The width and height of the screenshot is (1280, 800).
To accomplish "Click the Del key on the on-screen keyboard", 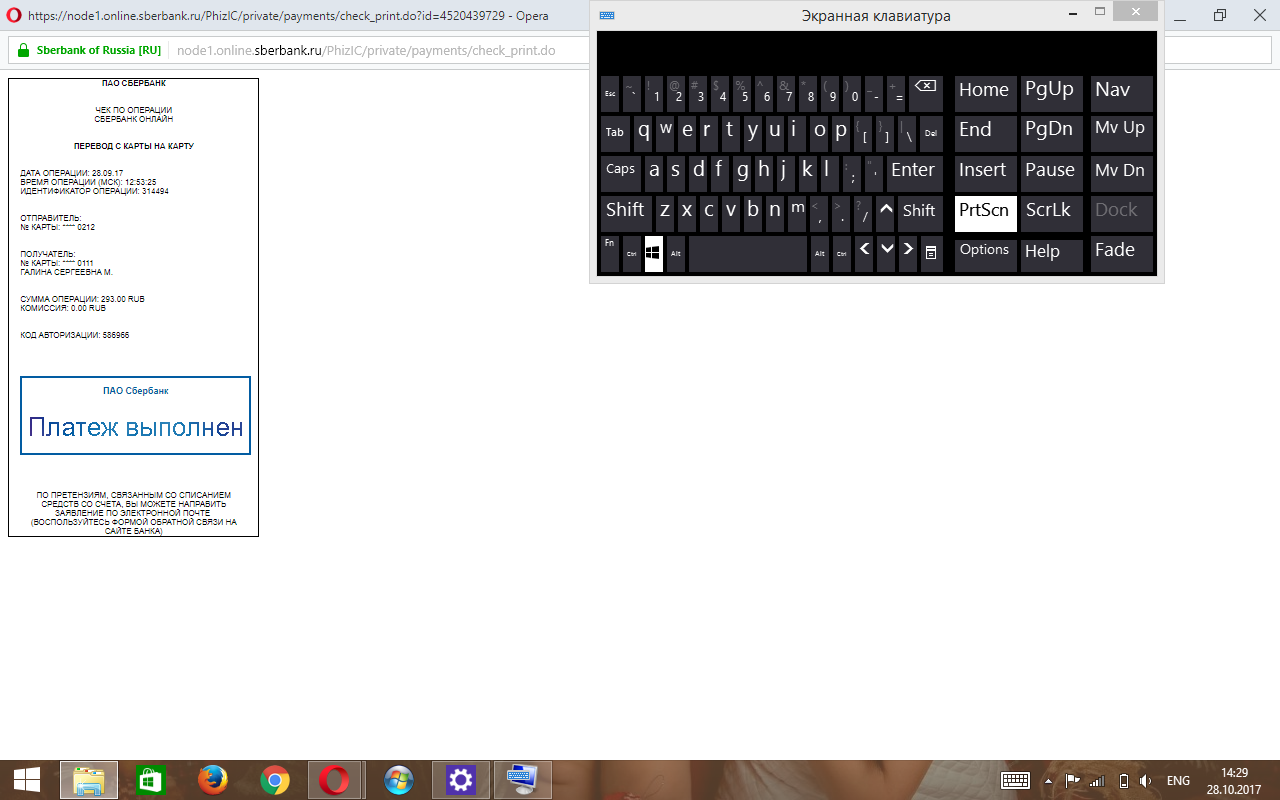I will pyautogui.click(x=931, y=134).
